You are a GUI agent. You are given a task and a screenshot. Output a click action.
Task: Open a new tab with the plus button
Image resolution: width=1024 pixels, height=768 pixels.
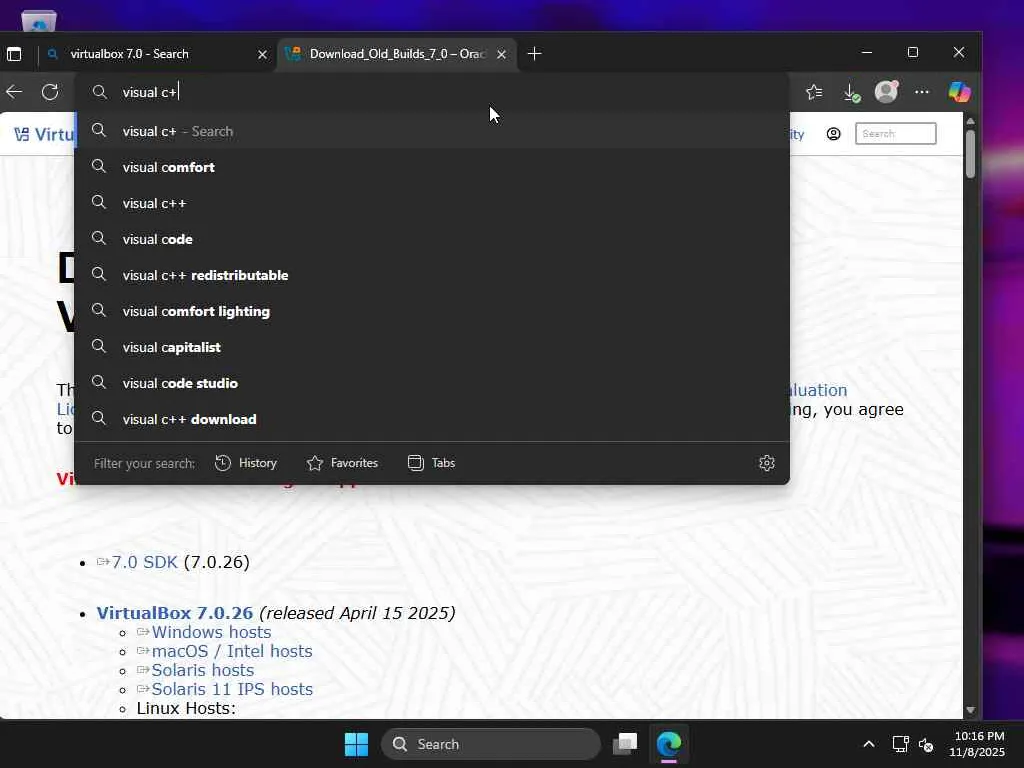534,54
